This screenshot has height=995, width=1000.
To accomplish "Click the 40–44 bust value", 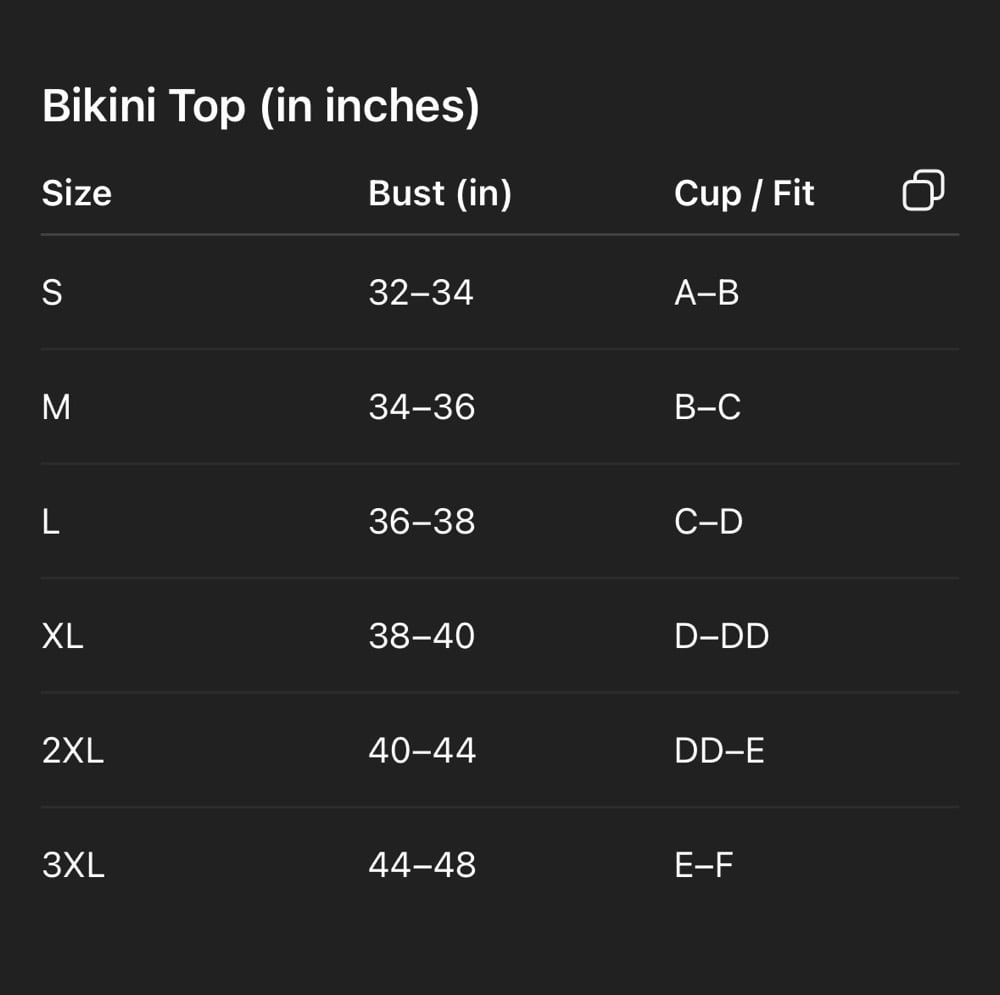I will [x=421, y=751].
